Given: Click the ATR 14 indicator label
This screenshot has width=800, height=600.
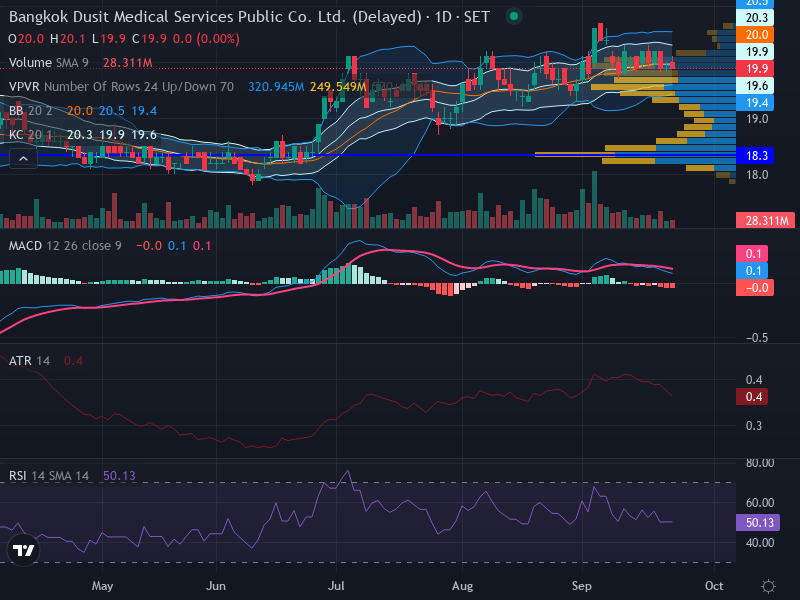Looking at the screenshot, I should (x=29, y=361).
